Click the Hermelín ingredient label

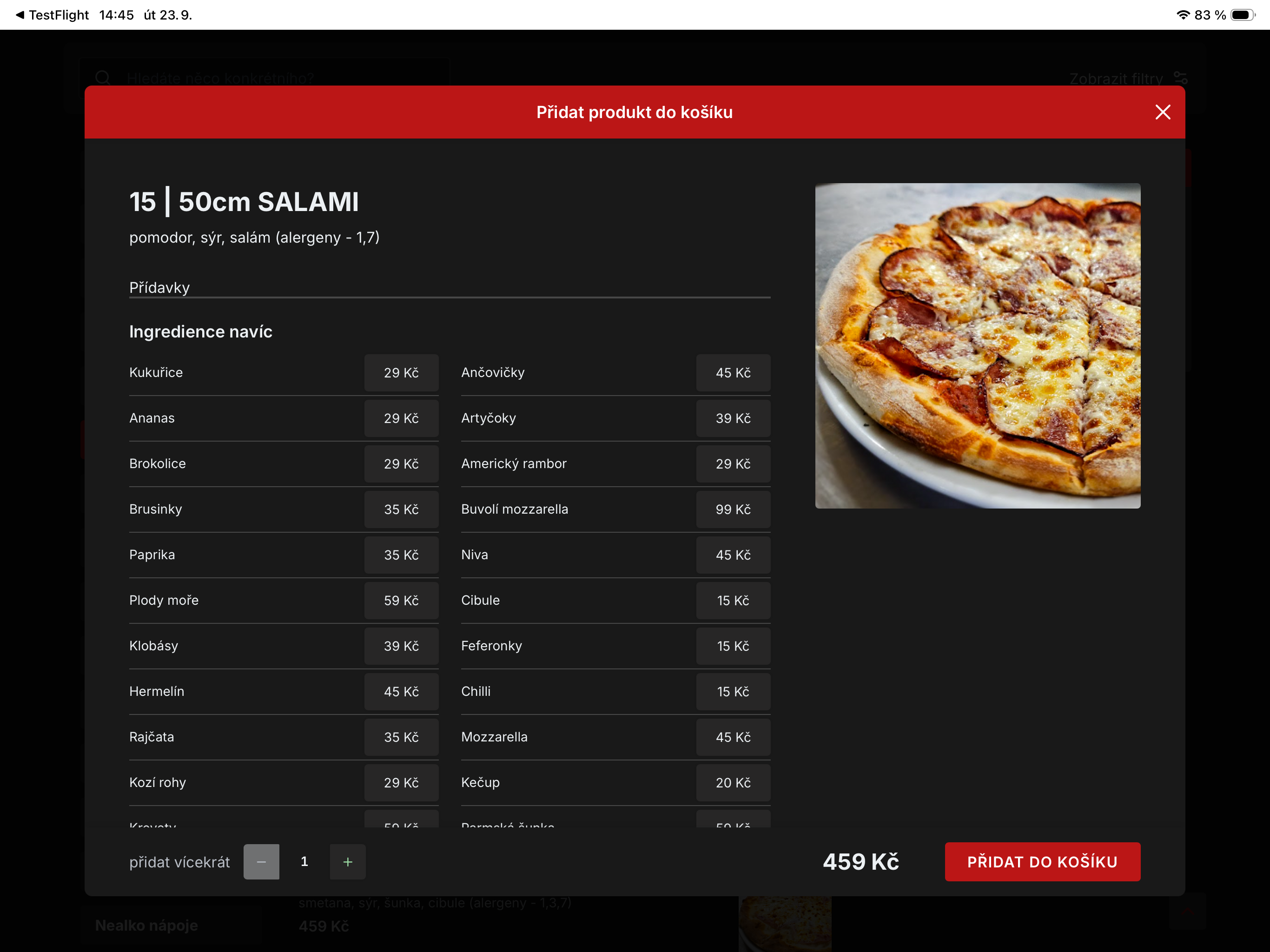pyautogui.click(x=157, y=691)
